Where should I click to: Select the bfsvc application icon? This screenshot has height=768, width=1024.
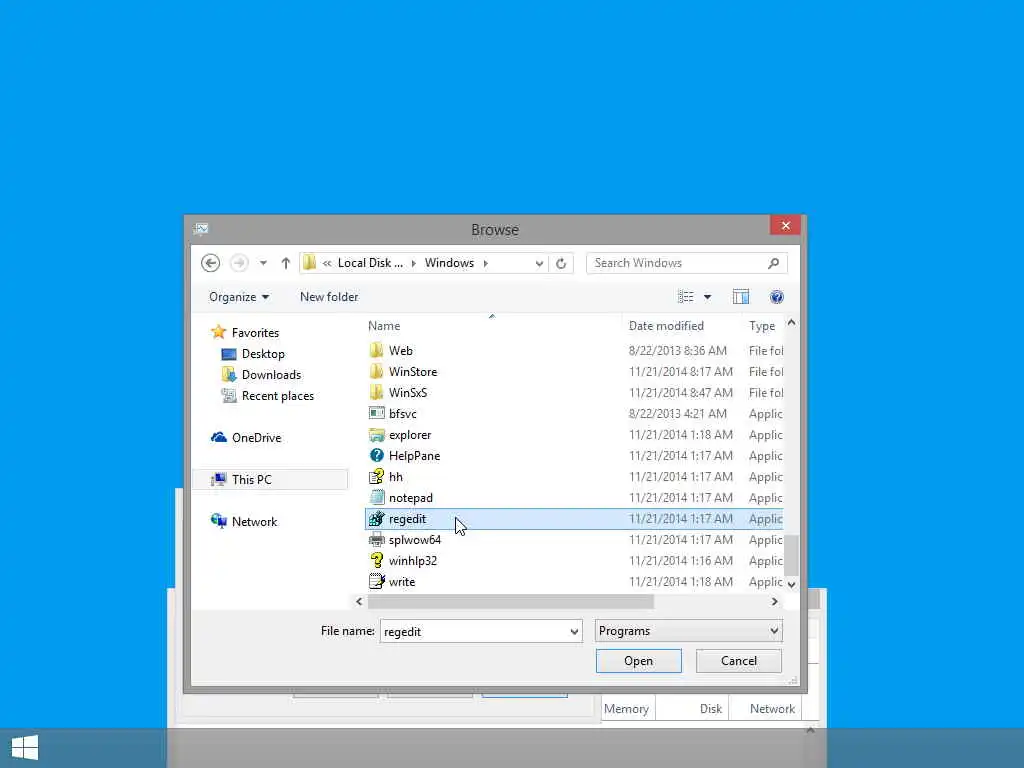[376, 413]
